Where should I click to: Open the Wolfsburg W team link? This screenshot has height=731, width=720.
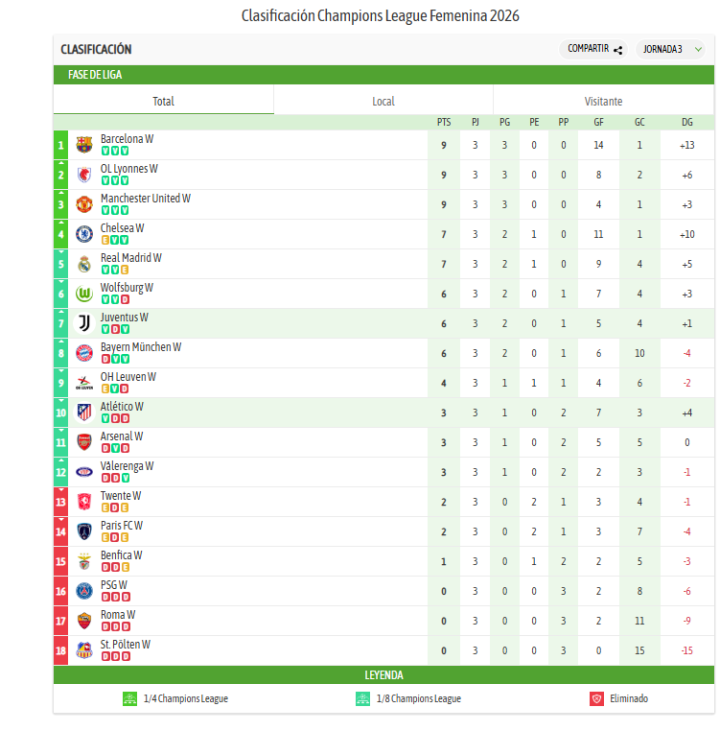click(127, 288)
